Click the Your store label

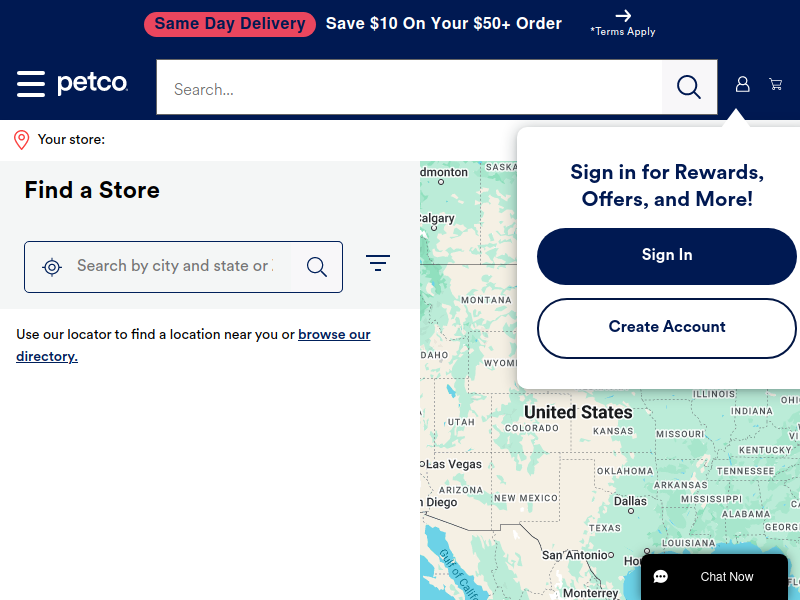pos(71,140)
